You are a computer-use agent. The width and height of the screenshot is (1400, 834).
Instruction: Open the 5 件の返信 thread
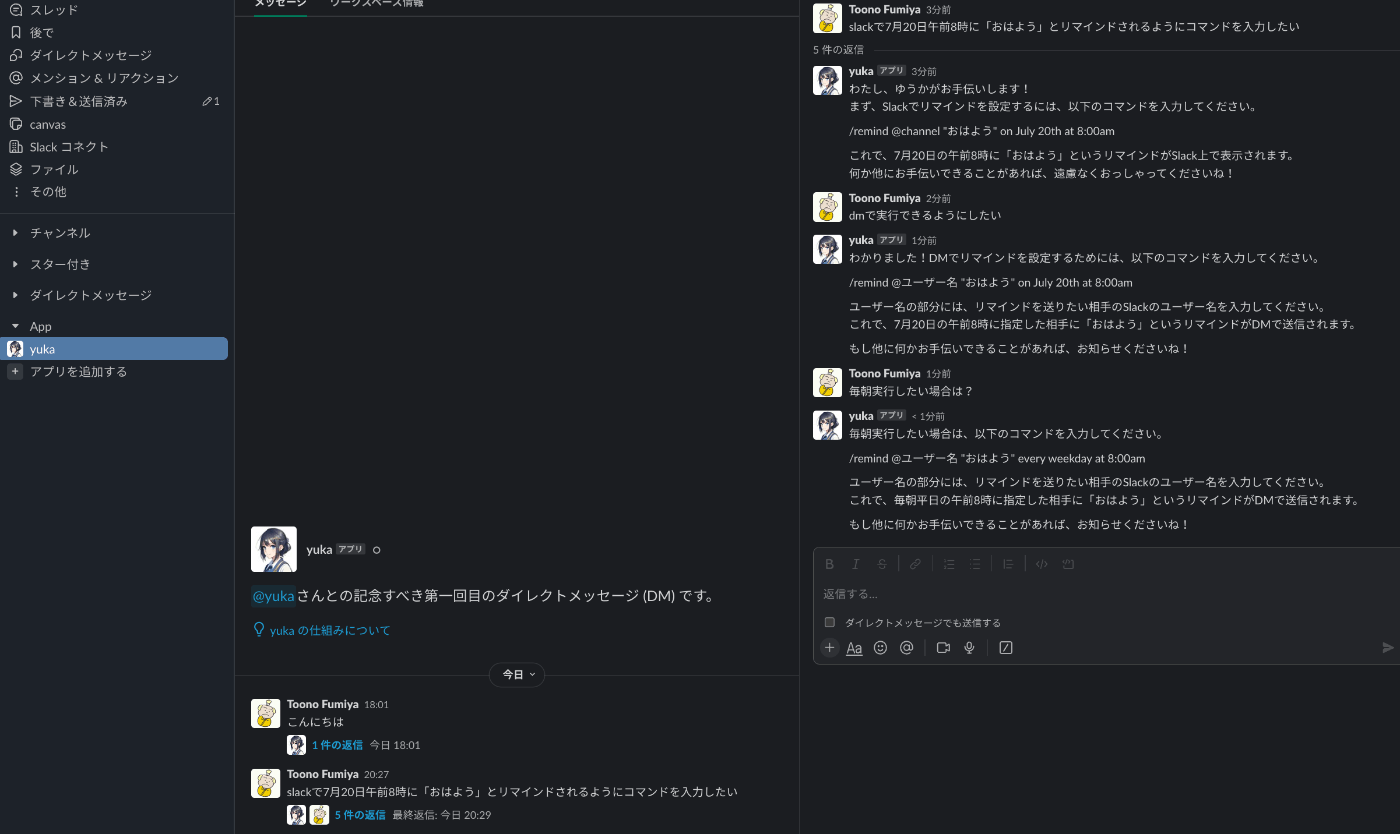coord(360,815)
